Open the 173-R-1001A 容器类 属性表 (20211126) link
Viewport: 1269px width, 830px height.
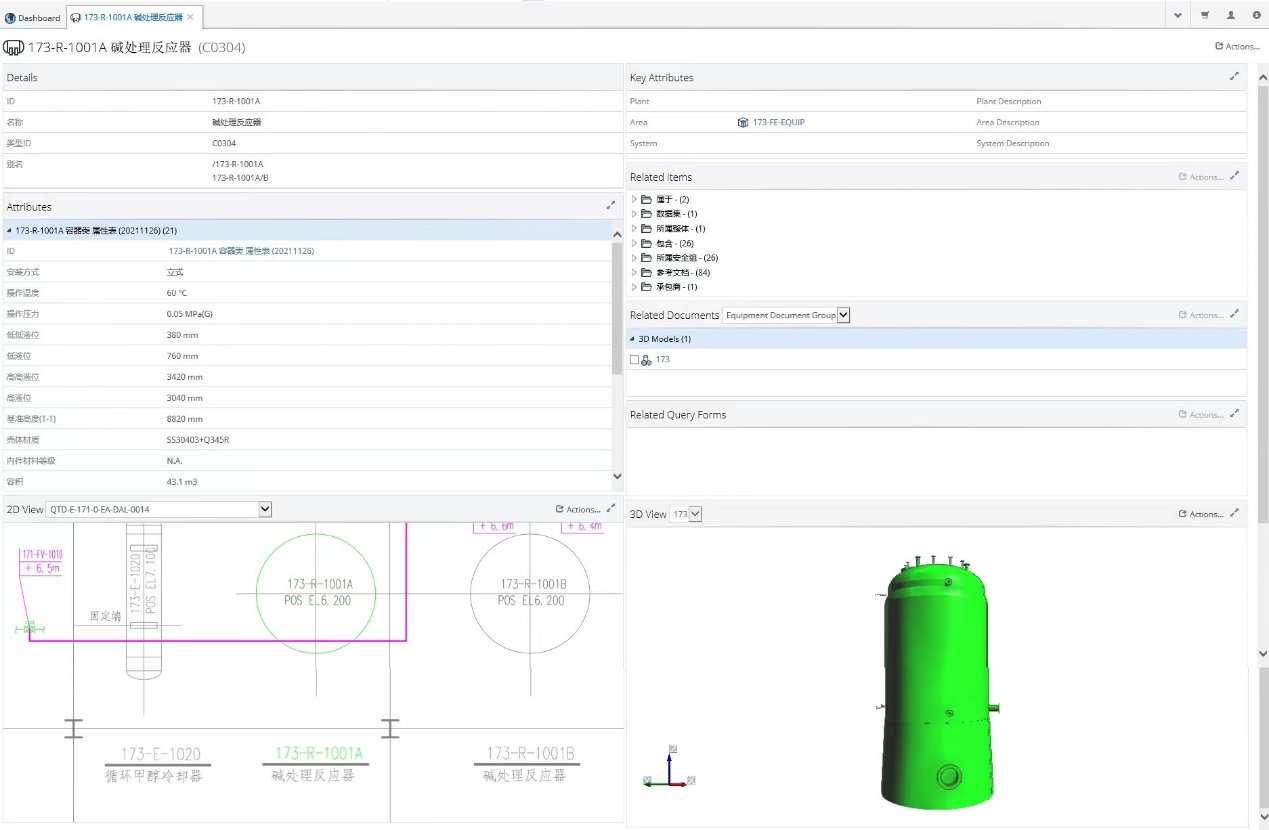(x=241, y=251)
